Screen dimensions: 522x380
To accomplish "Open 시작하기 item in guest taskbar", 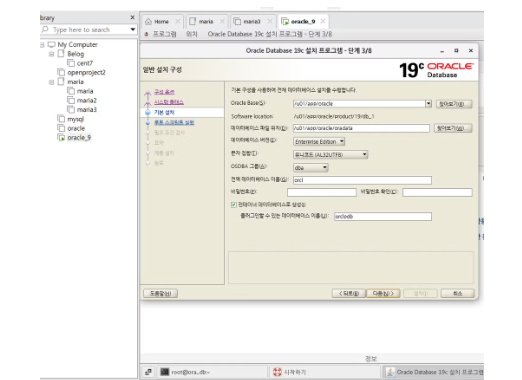I will [x=325, y=372].
